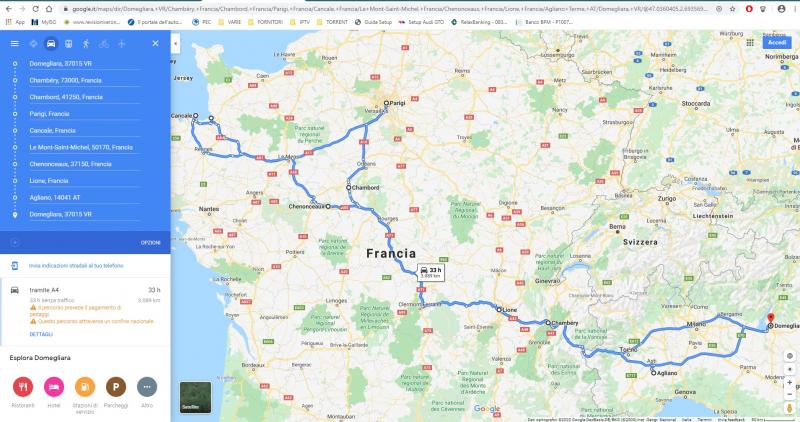Open route OPZIONI settings
Image resolution: width=800 pixels, height=422 pixels.
click(x=151, y=243)
